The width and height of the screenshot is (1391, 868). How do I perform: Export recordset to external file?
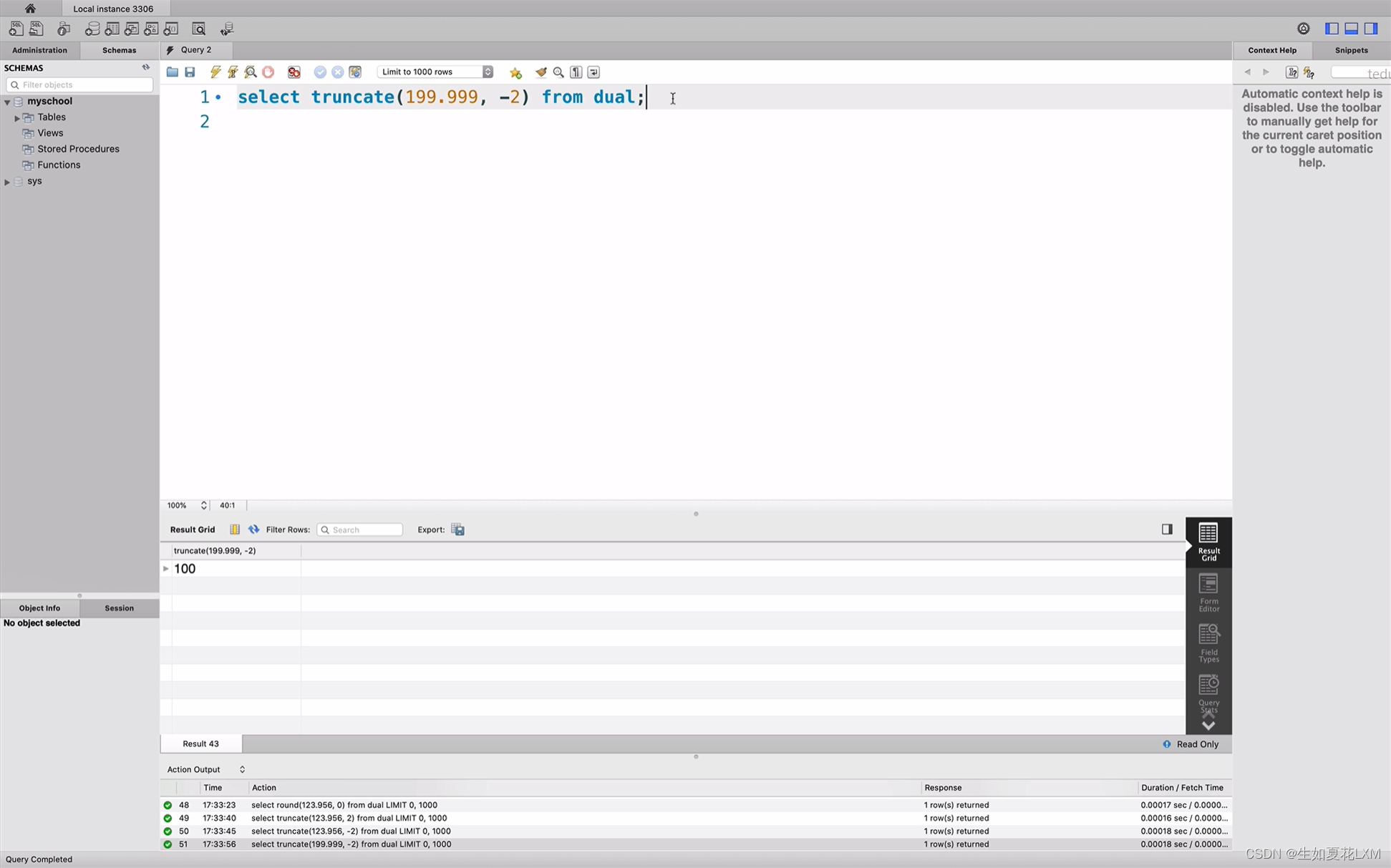458,530
